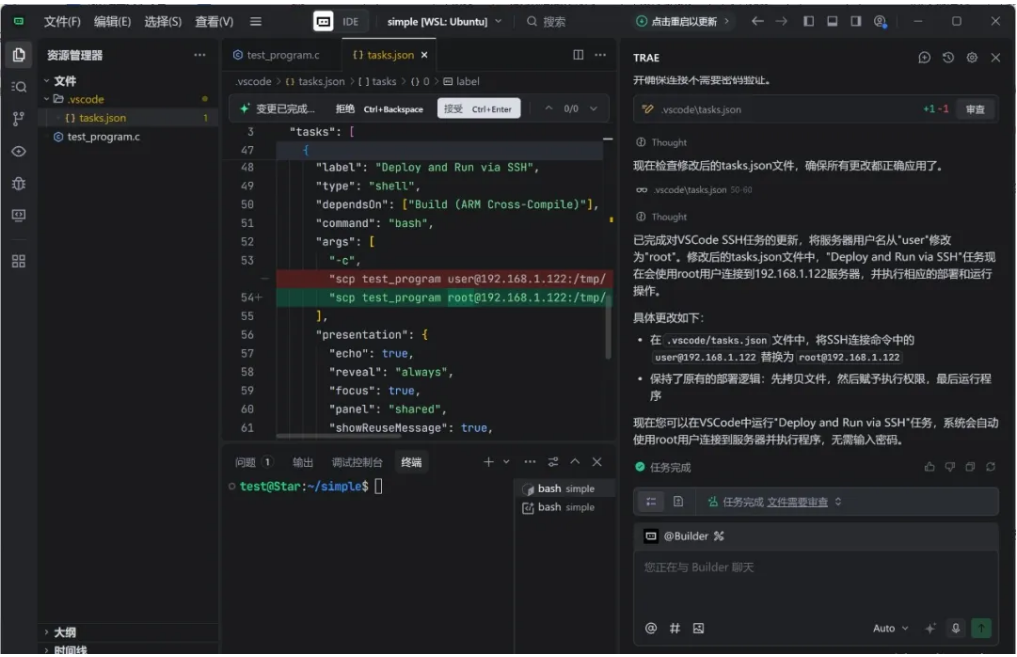1017x657 pixels.
Task: Click the microphone voice input icon
Action: (955, 628)
